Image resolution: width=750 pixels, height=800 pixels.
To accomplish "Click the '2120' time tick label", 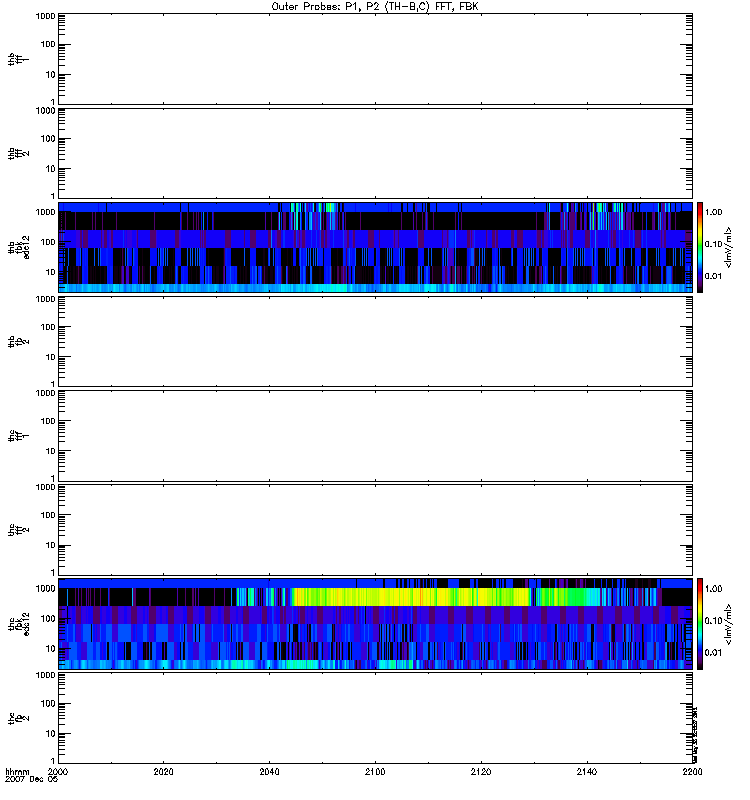I will tap(481, 771).
